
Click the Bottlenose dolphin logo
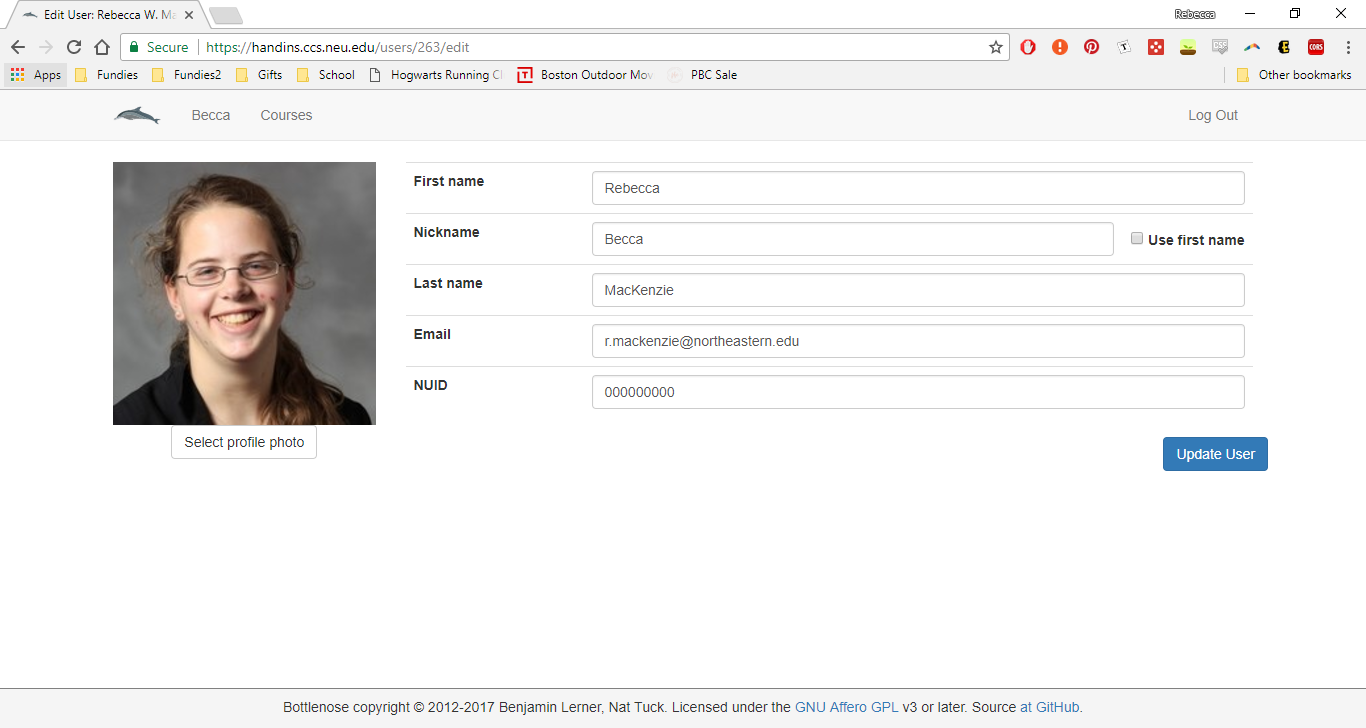(x=136, y=116)
